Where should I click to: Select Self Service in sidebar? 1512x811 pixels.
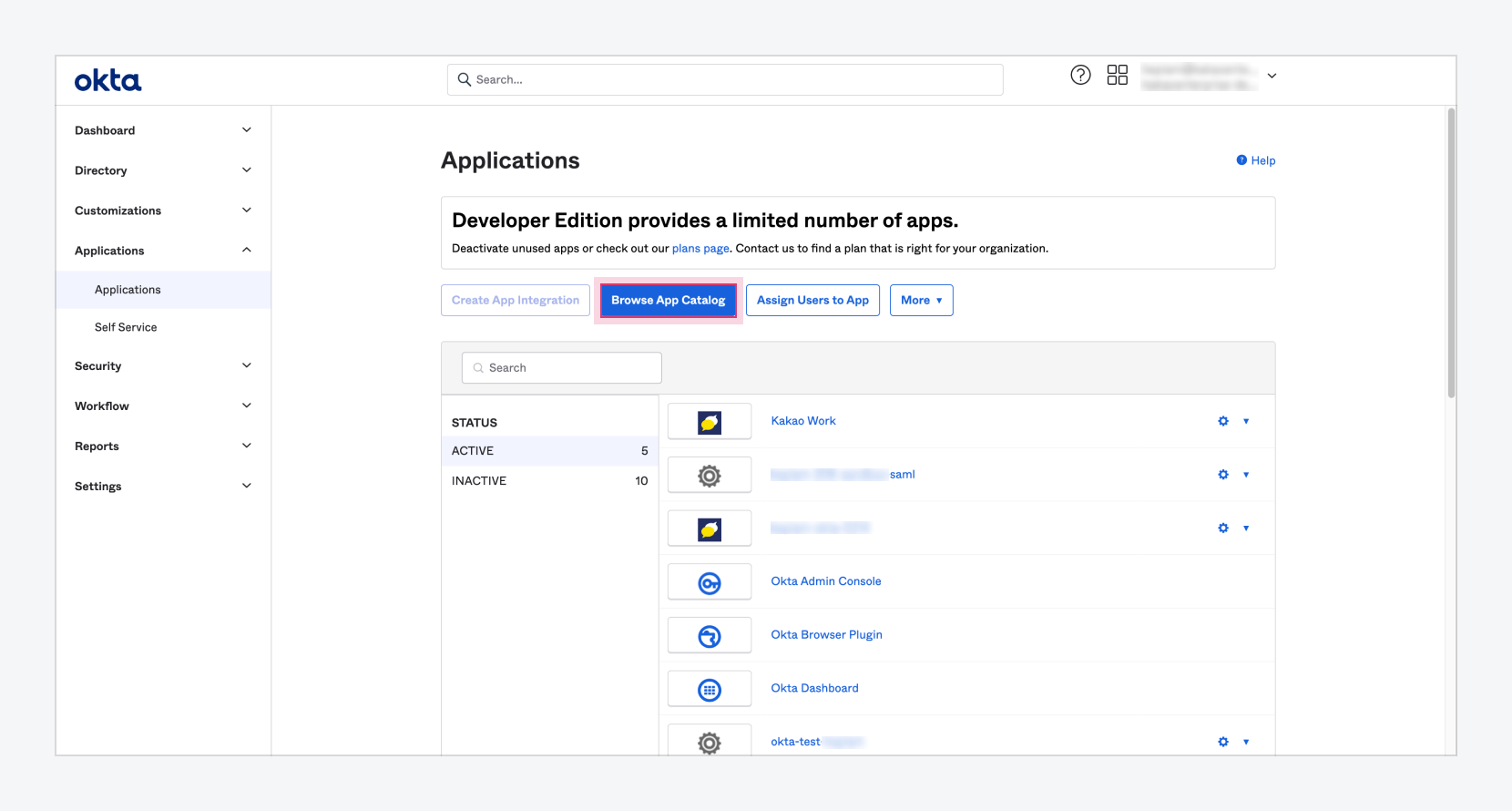pyautogui.click(x=126, y=327)
